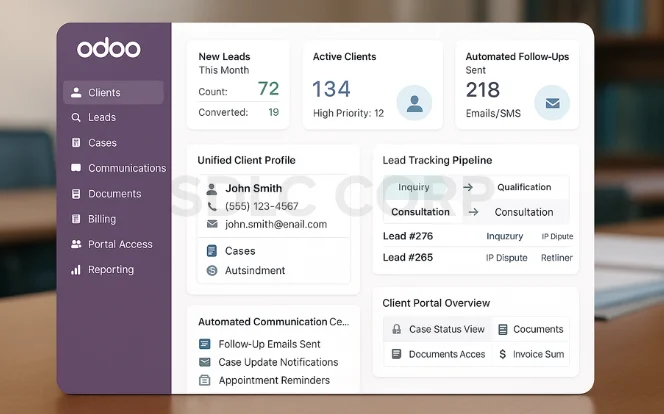Open Follow-Up Emails Sent item
The image size is (664, 414).
pos(260,344)
